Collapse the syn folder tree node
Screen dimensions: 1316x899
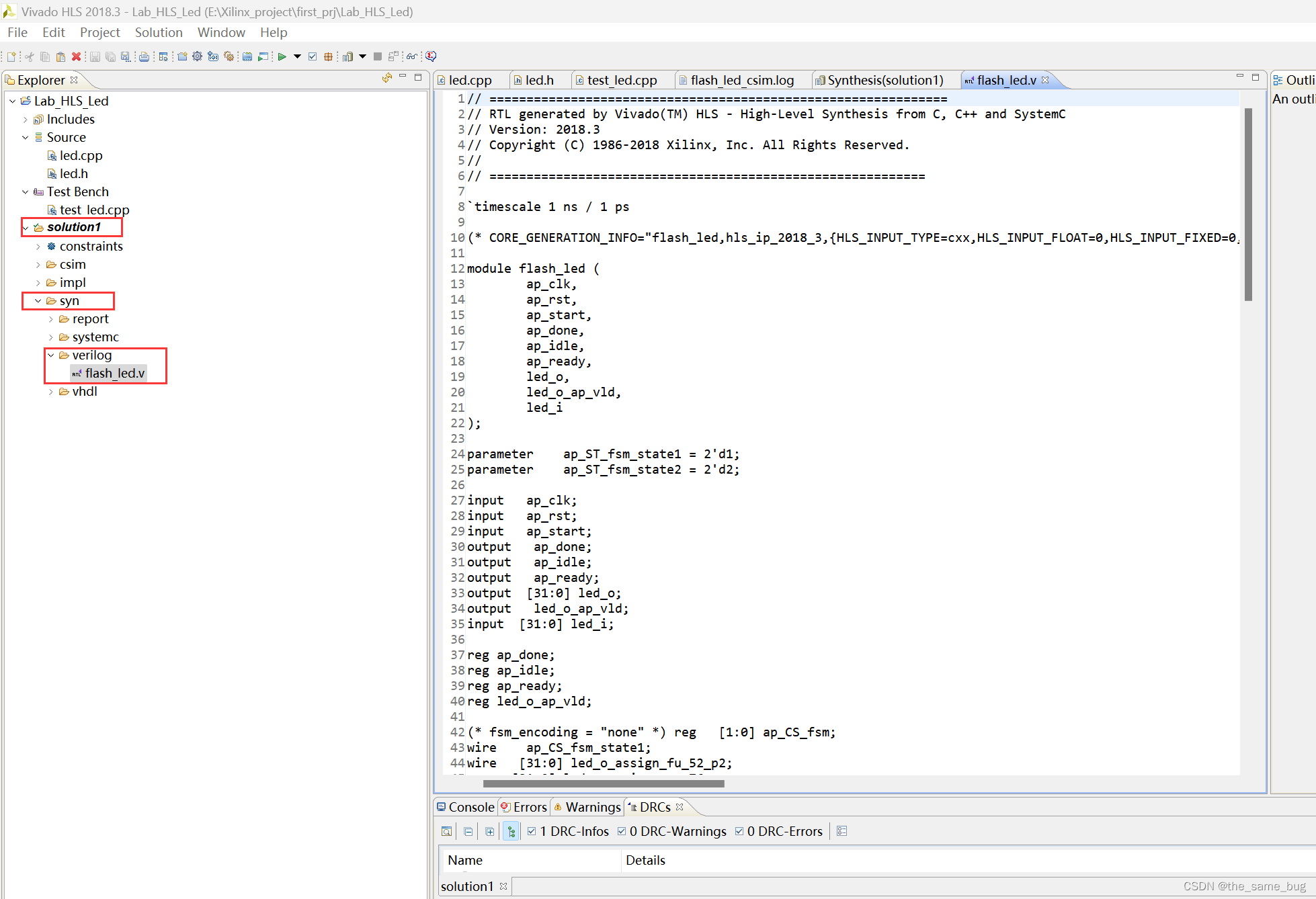38,301
